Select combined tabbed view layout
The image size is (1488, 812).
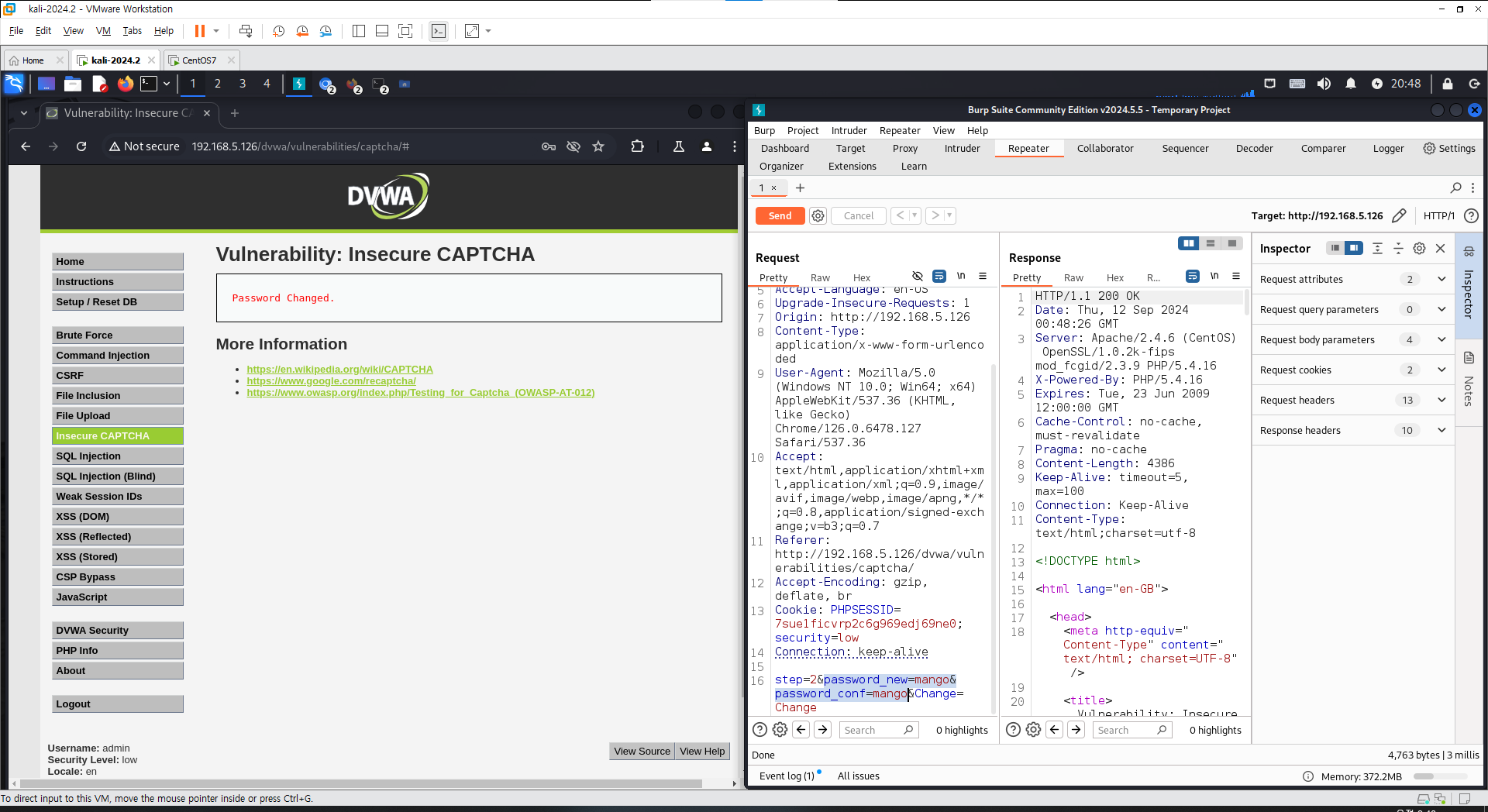(x=1231, y=243)
